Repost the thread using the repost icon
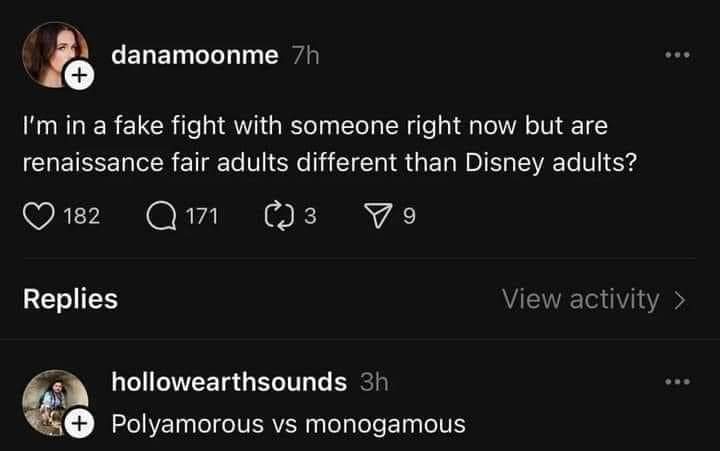The width and height of the screenshot is (720, 451). pyautogui.click(x=273, y=215)
